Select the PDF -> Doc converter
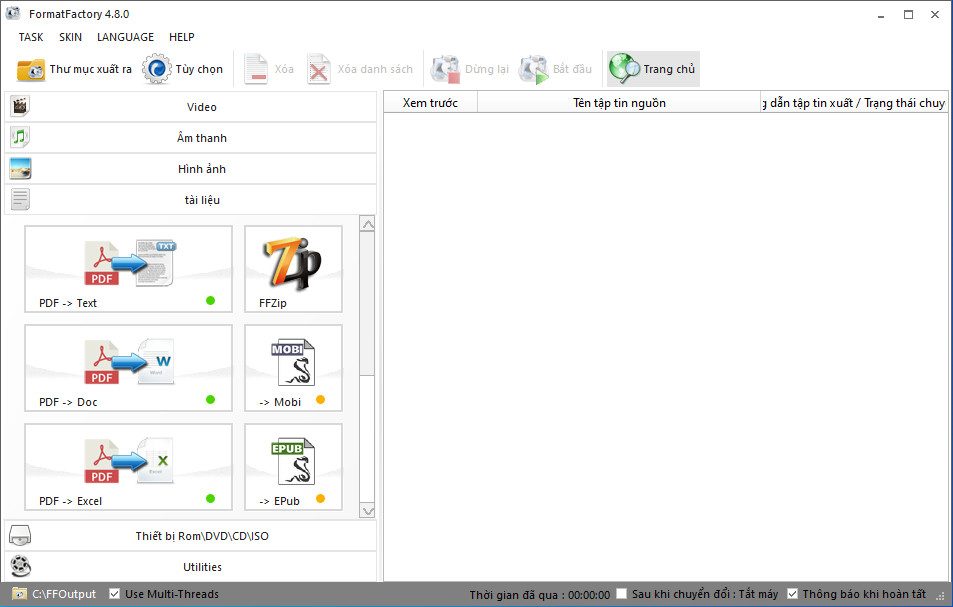The image size is (953, 607). point(128,368)
